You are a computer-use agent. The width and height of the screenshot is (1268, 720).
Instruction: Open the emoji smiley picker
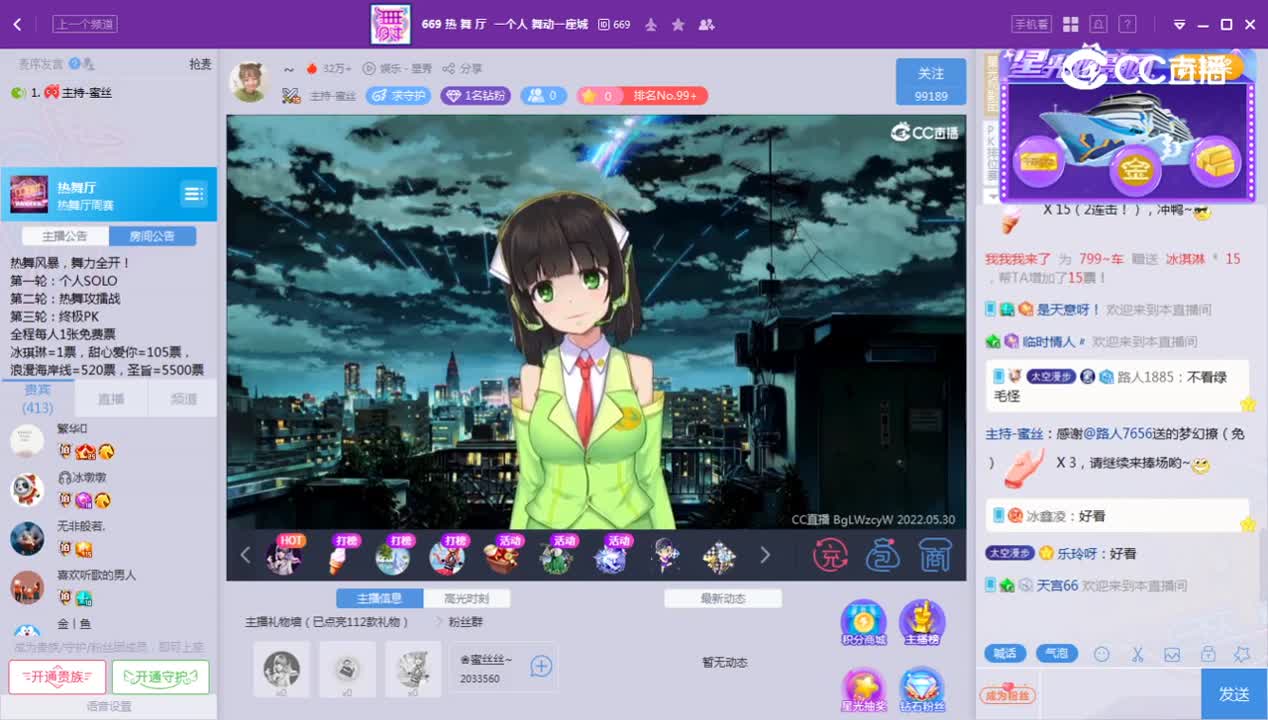coord(1102,654)
